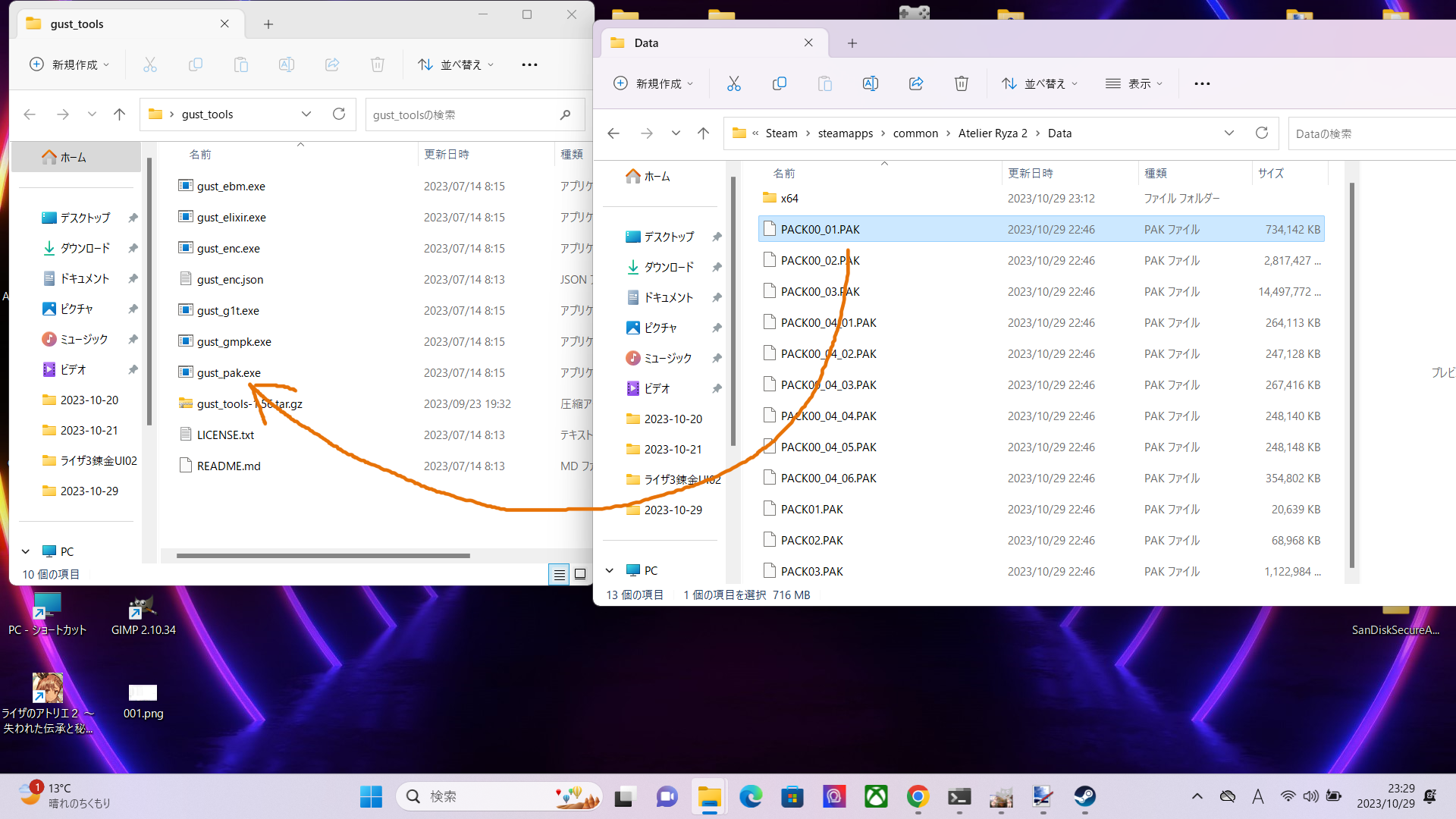Collapse the PC tree node in gust_tools window
The height and width of the screenshot is (819, 1456).
[x=26, y=551]
